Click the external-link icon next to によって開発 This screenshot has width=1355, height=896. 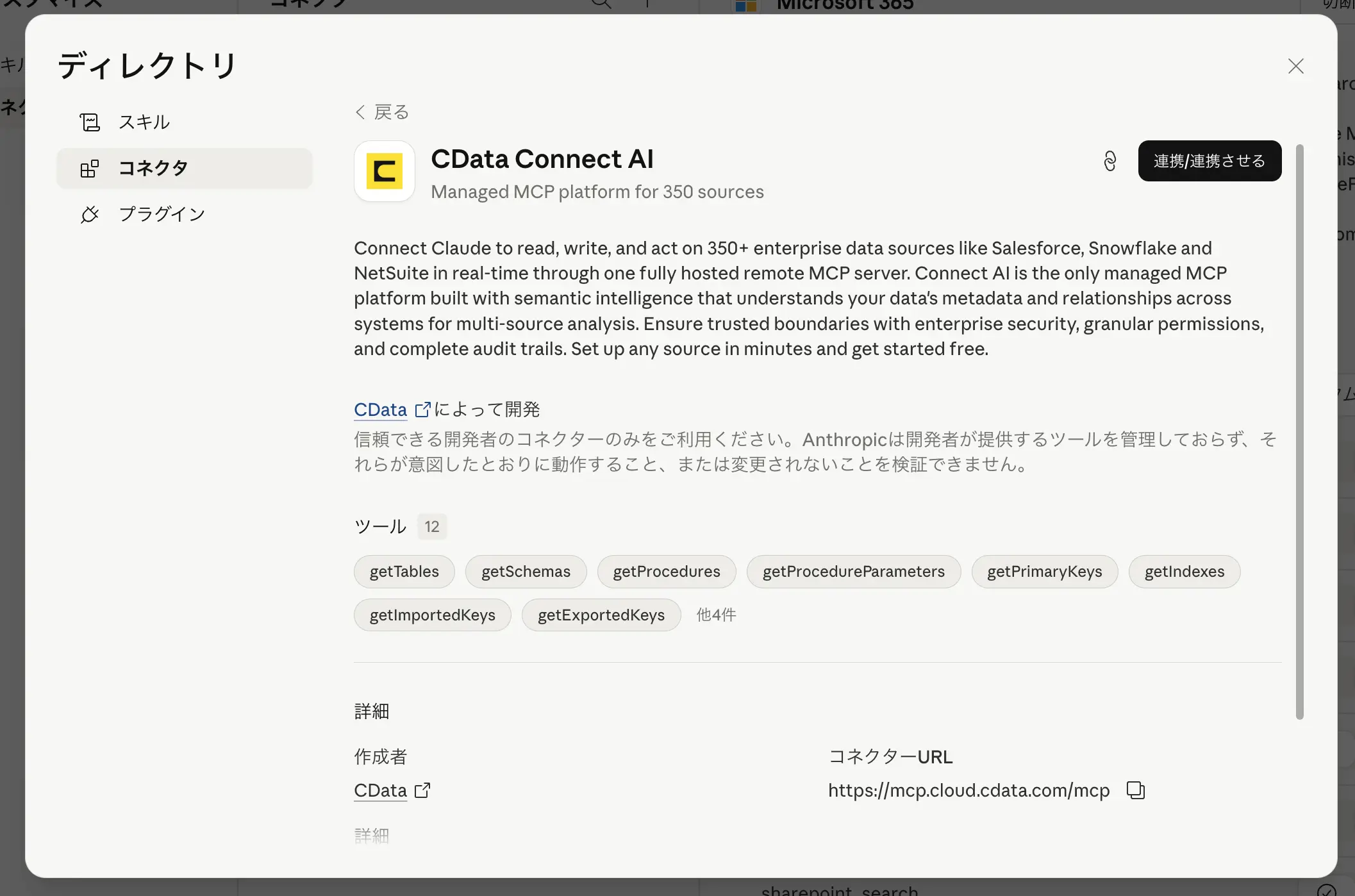423,410
